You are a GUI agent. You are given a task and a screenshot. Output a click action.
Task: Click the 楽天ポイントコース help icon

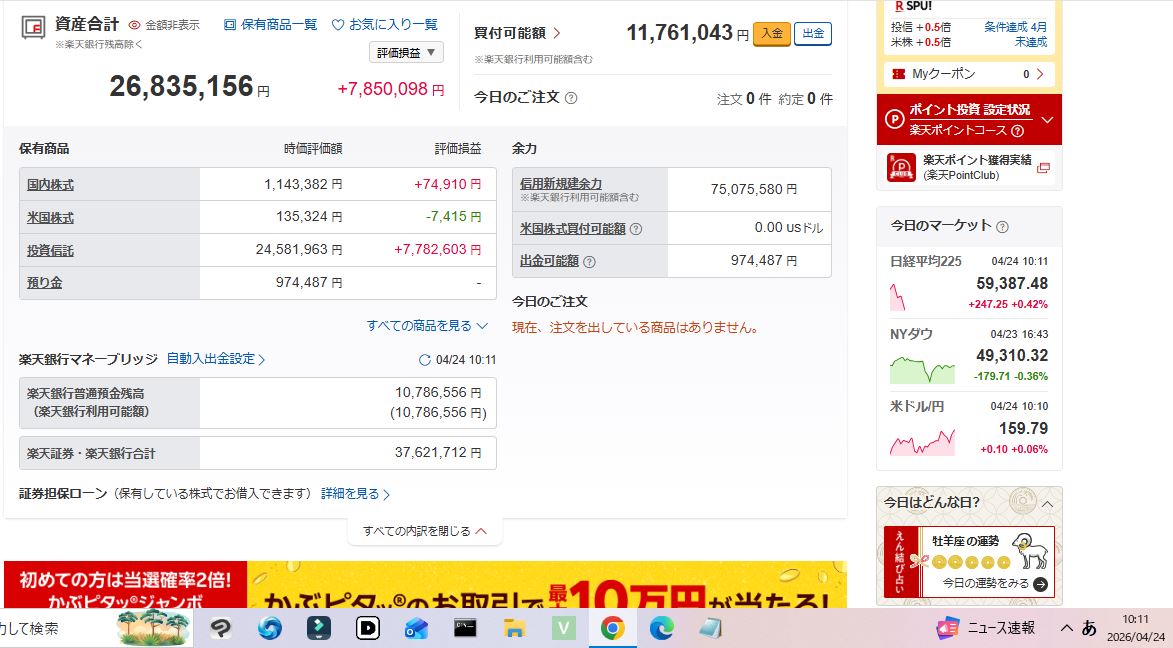coord(1017,131)
